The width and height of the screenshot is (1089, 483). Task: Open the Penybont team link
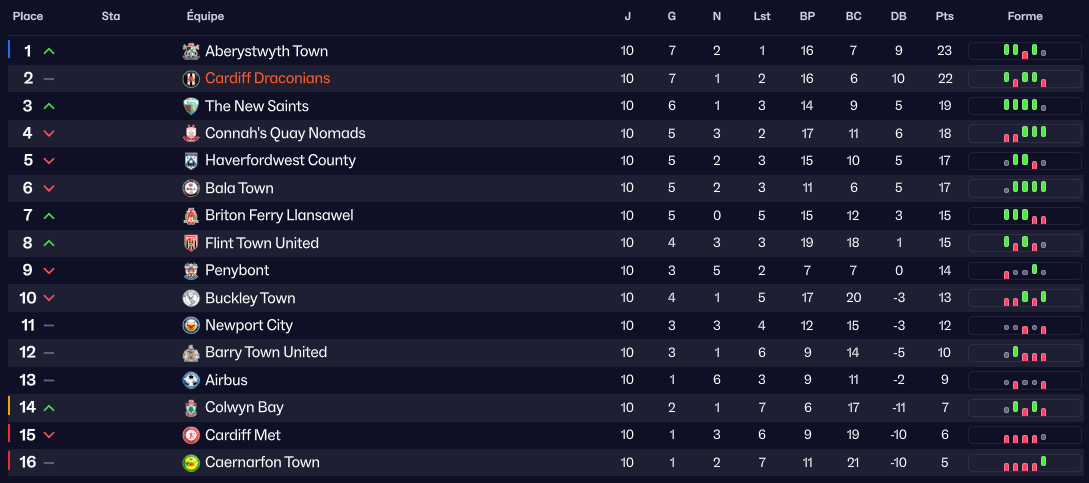237,270
